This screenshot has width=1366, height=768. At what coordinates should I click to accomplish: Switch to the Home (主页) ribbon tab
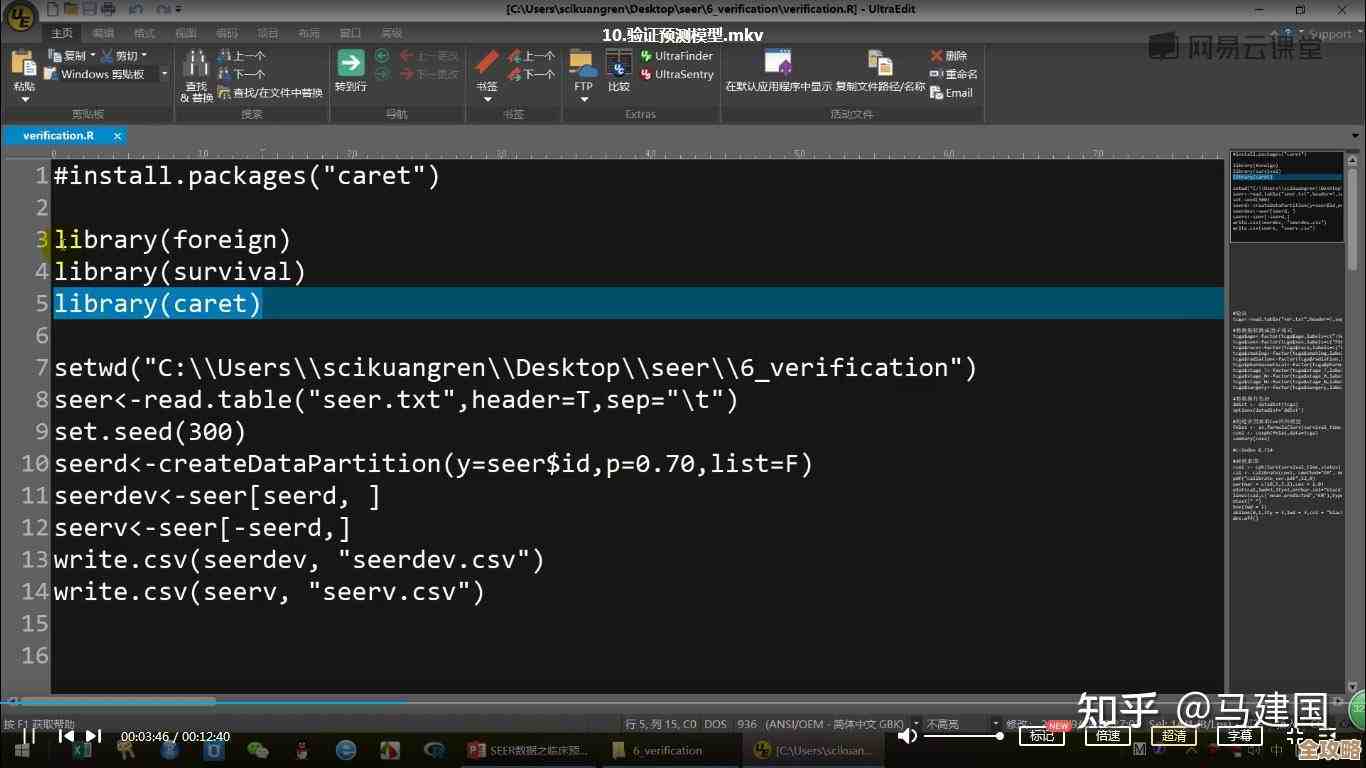(62, 33)
